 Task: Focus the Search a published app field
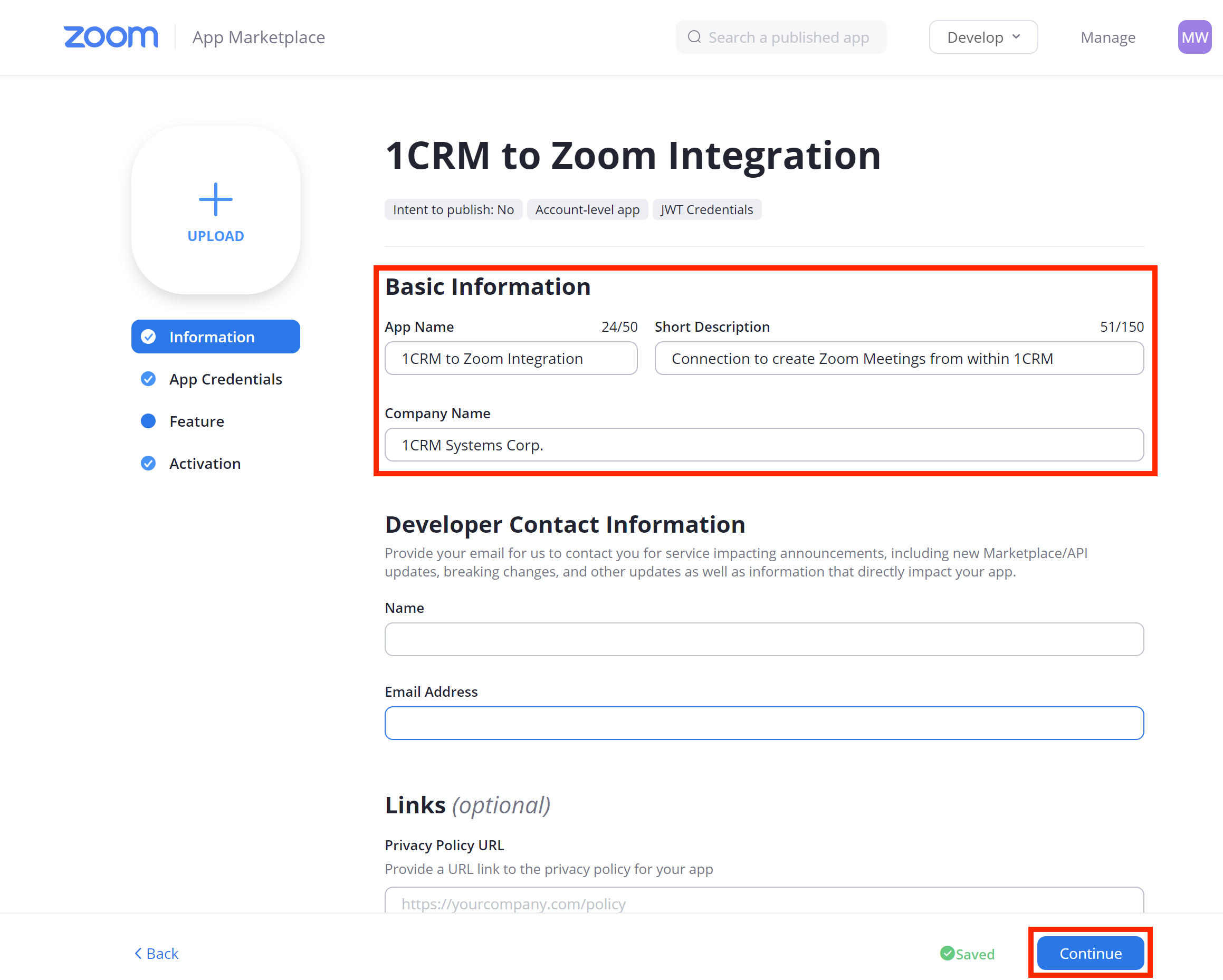pos(780,37)
